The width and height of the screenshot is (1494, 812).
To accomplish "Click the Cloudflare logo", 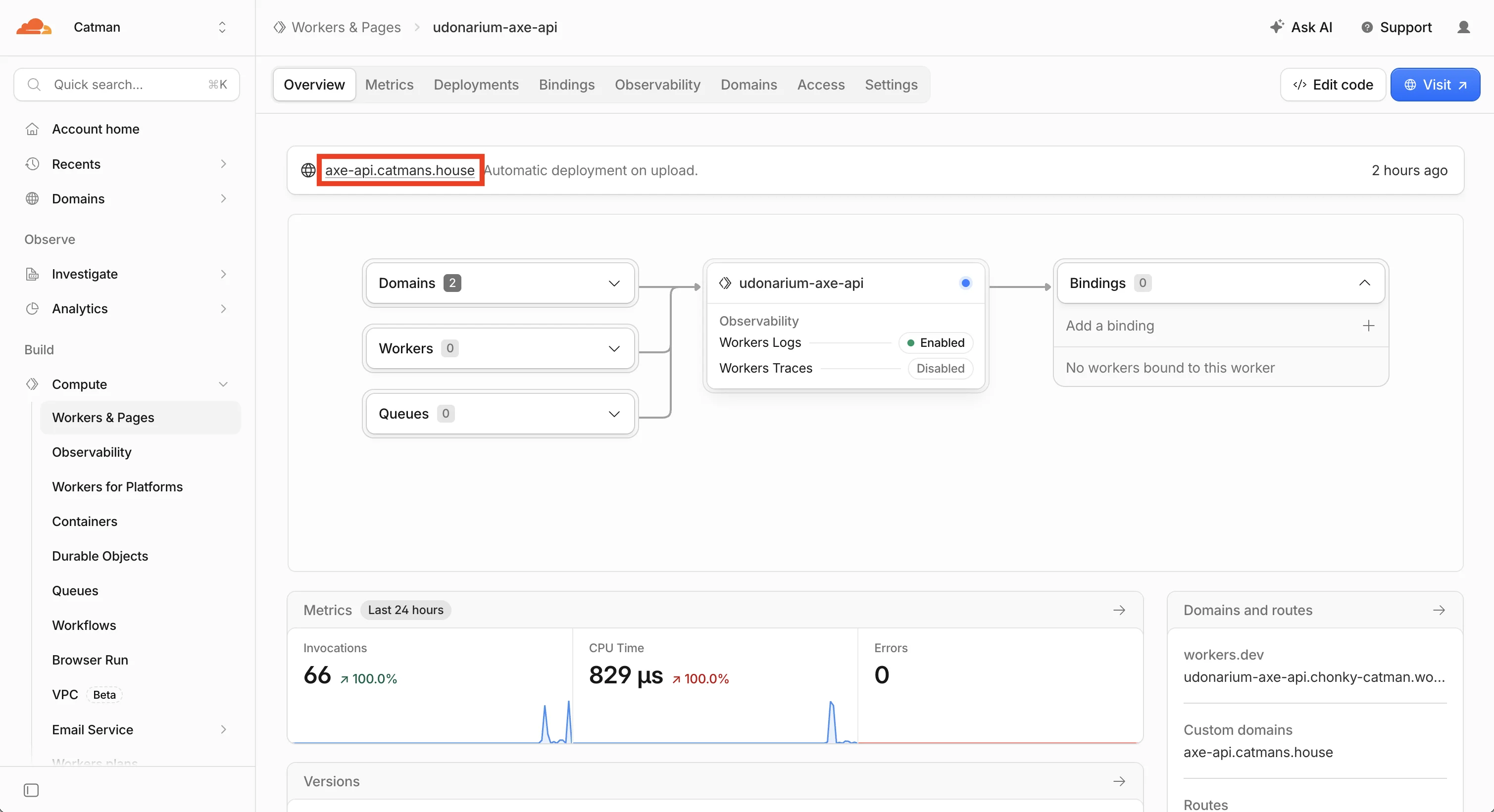I will click(34, 27).
